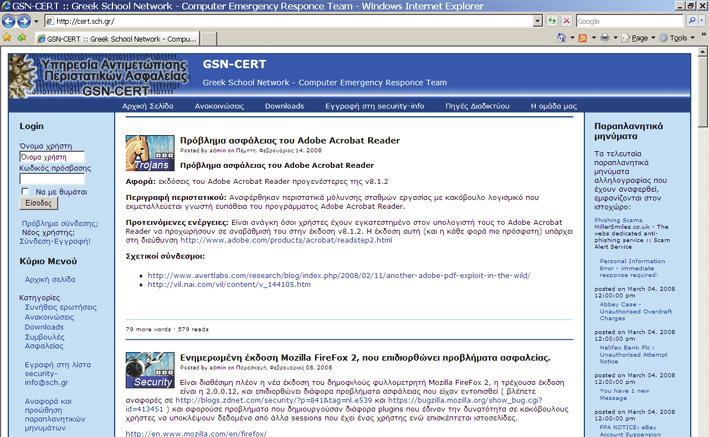Expand the Print dropdown arrow
Screen dimensions: 709x437
tap(615, 38)
